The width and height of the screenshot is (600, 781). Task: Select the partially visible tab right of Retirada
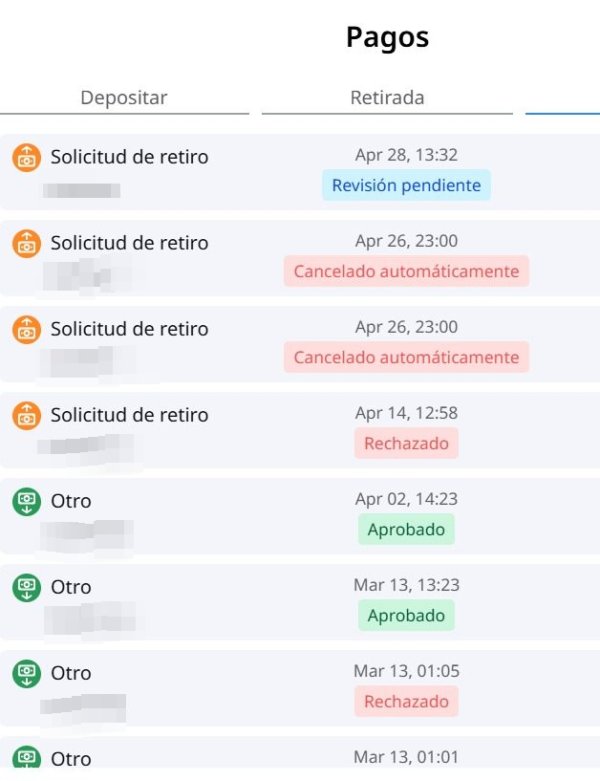(x=563, y=98)
